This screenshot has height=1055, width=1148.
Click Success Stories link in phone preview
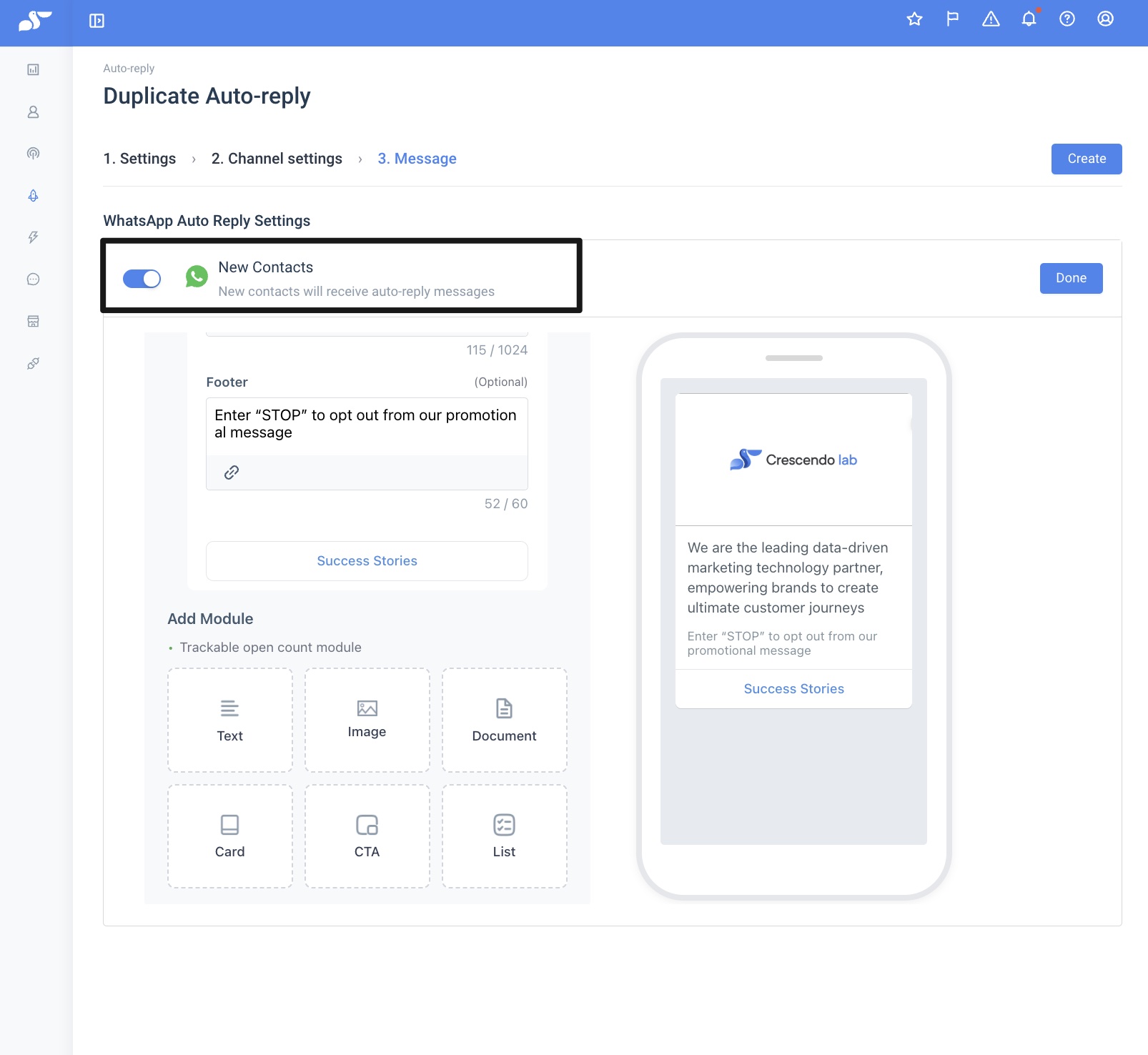coord(793,689)
